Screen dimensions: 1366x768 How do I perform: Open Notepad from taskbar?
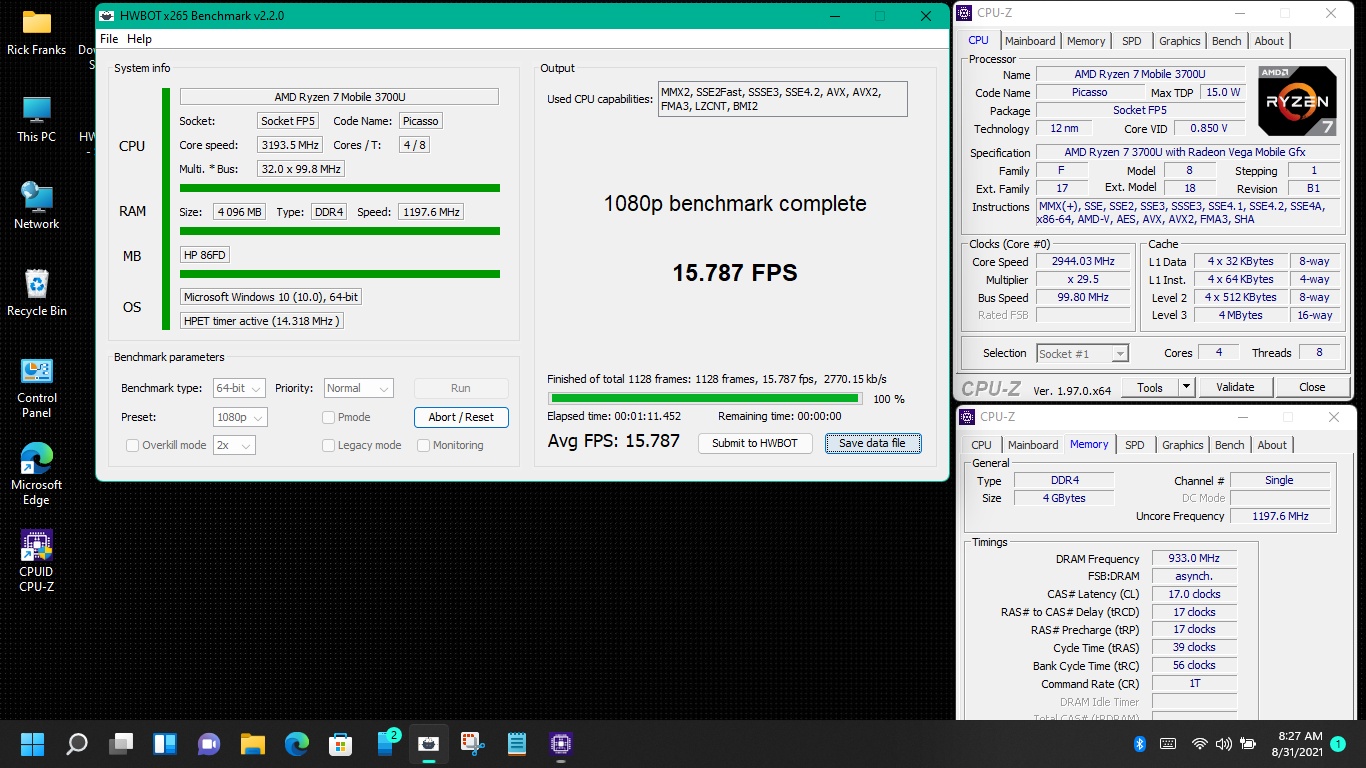(x=517, y=744)
